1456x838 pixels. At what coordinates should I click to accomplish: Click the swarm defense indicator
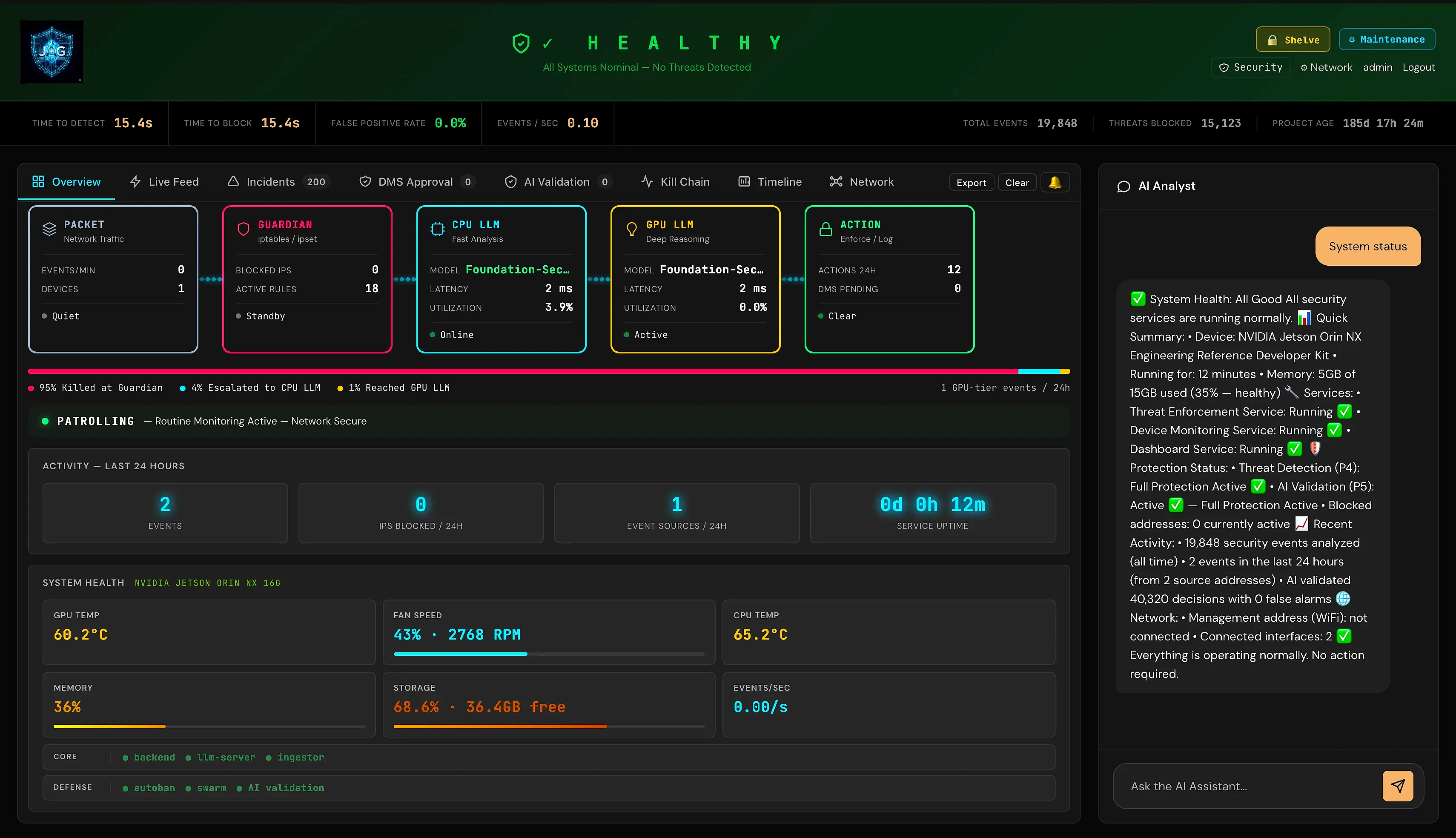pos(206,788)
